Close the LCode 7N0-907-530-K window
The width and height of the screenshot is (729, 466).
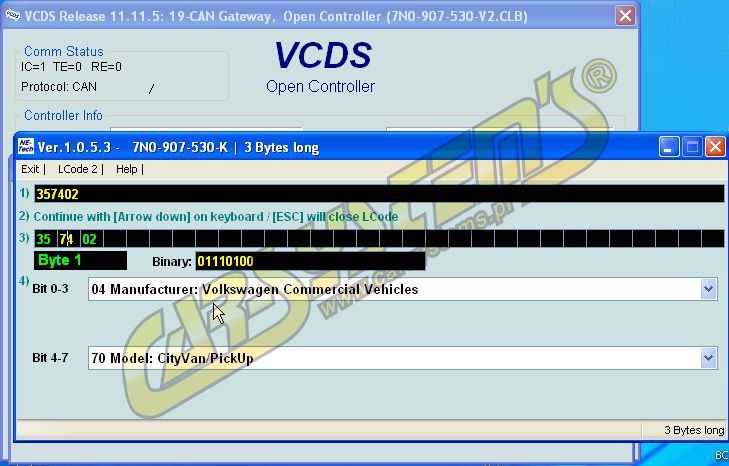[x=715, y=147]
